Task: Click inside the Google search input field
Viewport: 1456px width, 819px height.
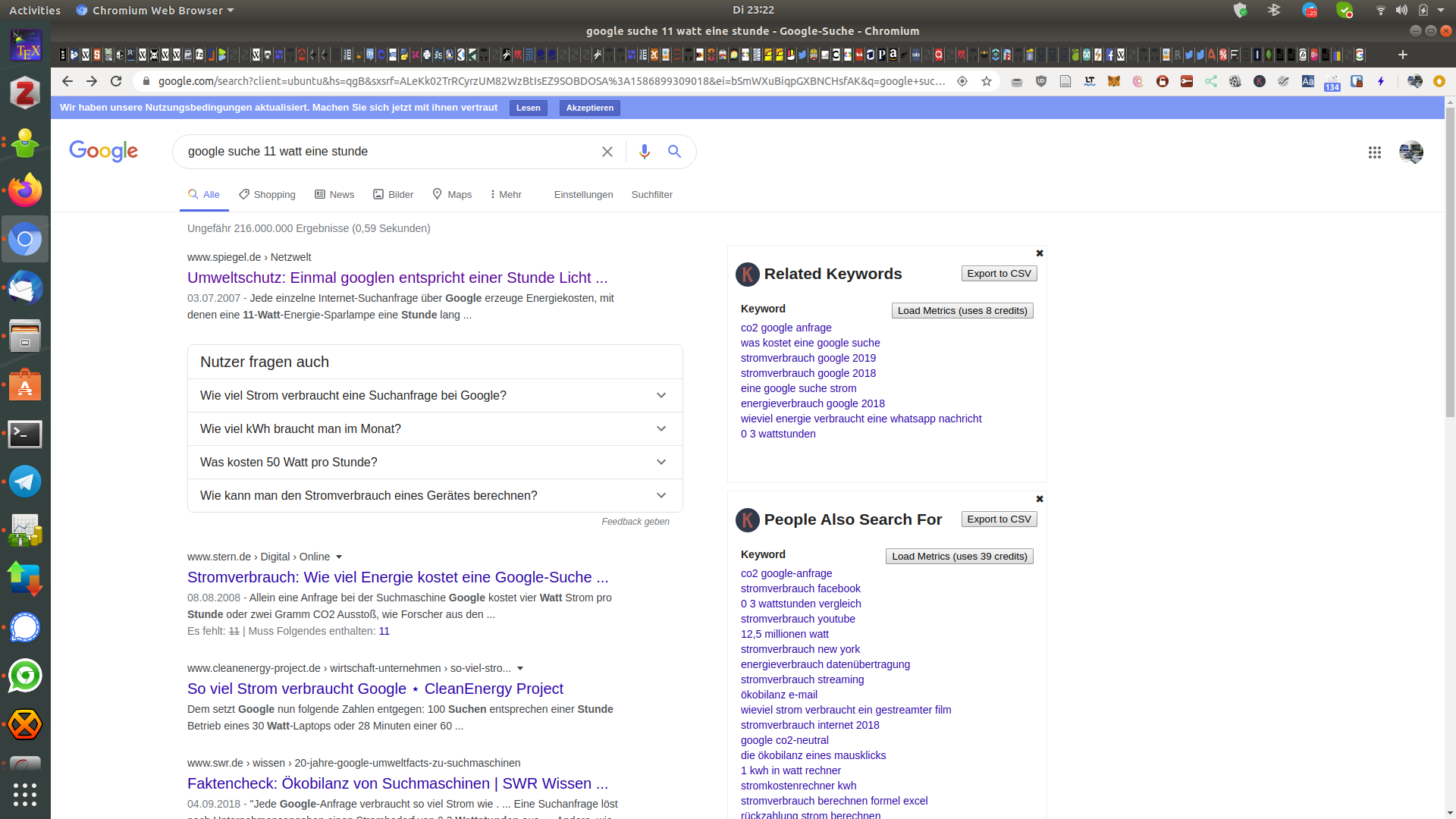Action: coord(387,152)
